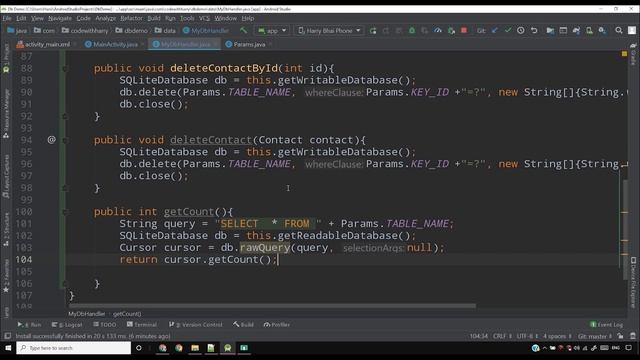This screenshot has width=640, height=360.
Task: Open the Tools menu
Action: (x=187, y=18)
